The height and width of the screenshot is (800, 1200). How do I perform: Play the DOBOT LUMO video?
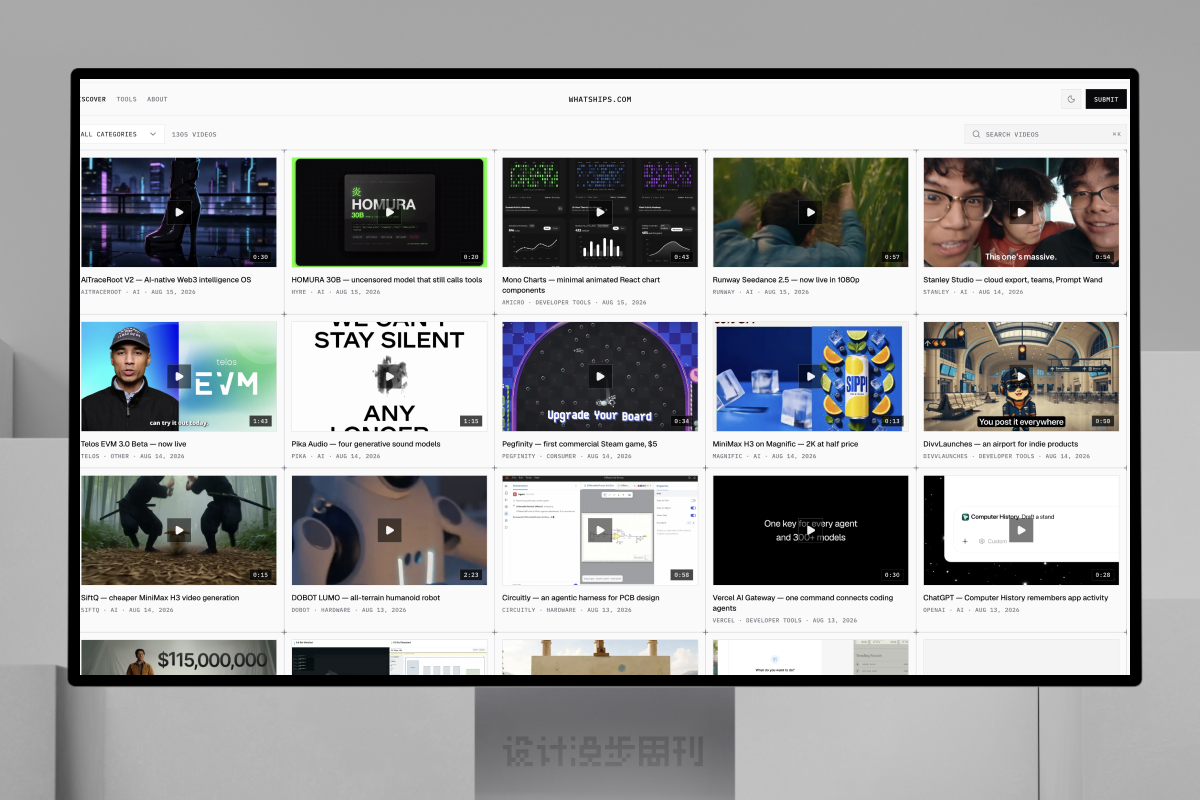[x=389, y=530]
